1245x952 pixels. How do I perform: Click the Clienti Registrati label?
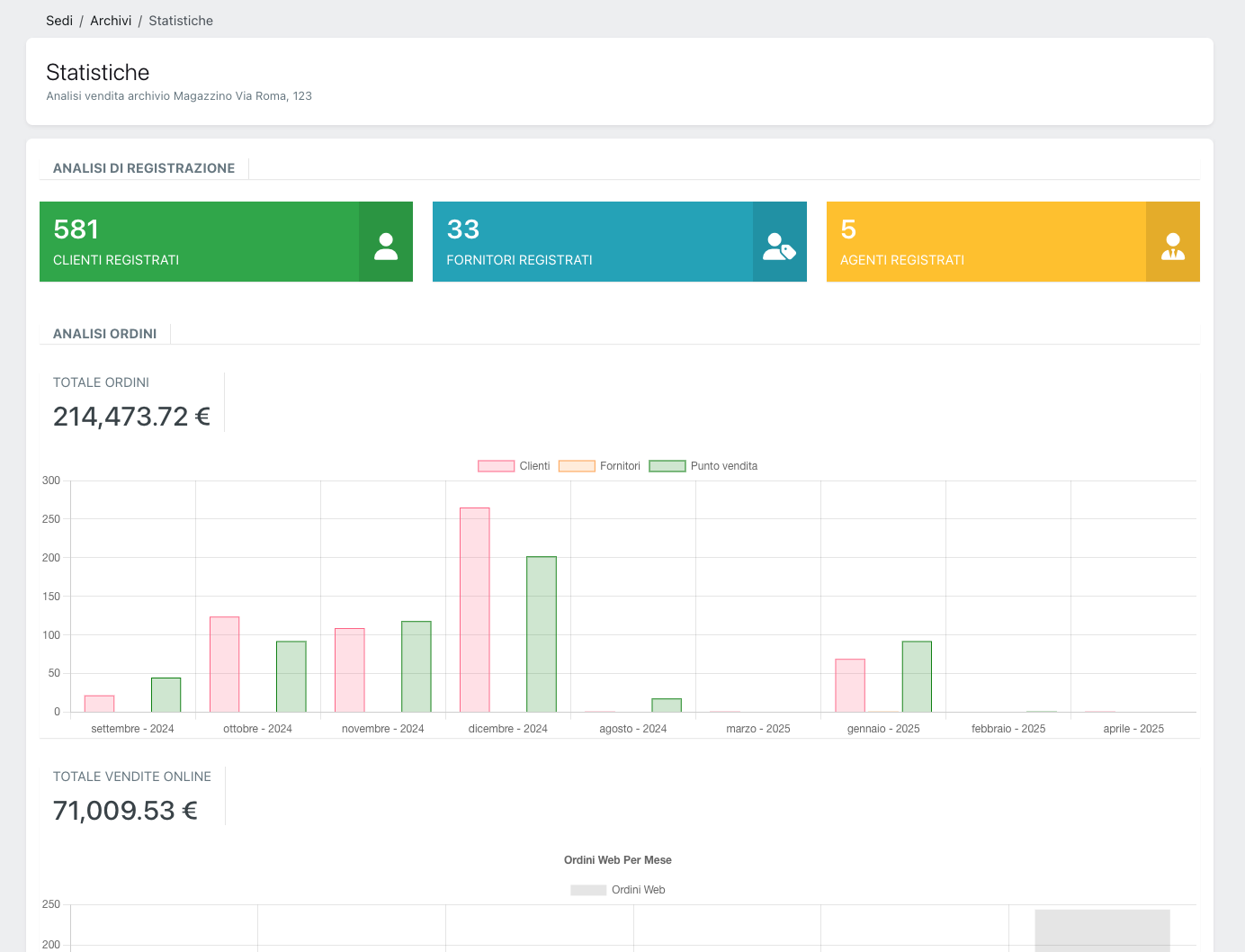pyautogui.click(x=116, y=260)
